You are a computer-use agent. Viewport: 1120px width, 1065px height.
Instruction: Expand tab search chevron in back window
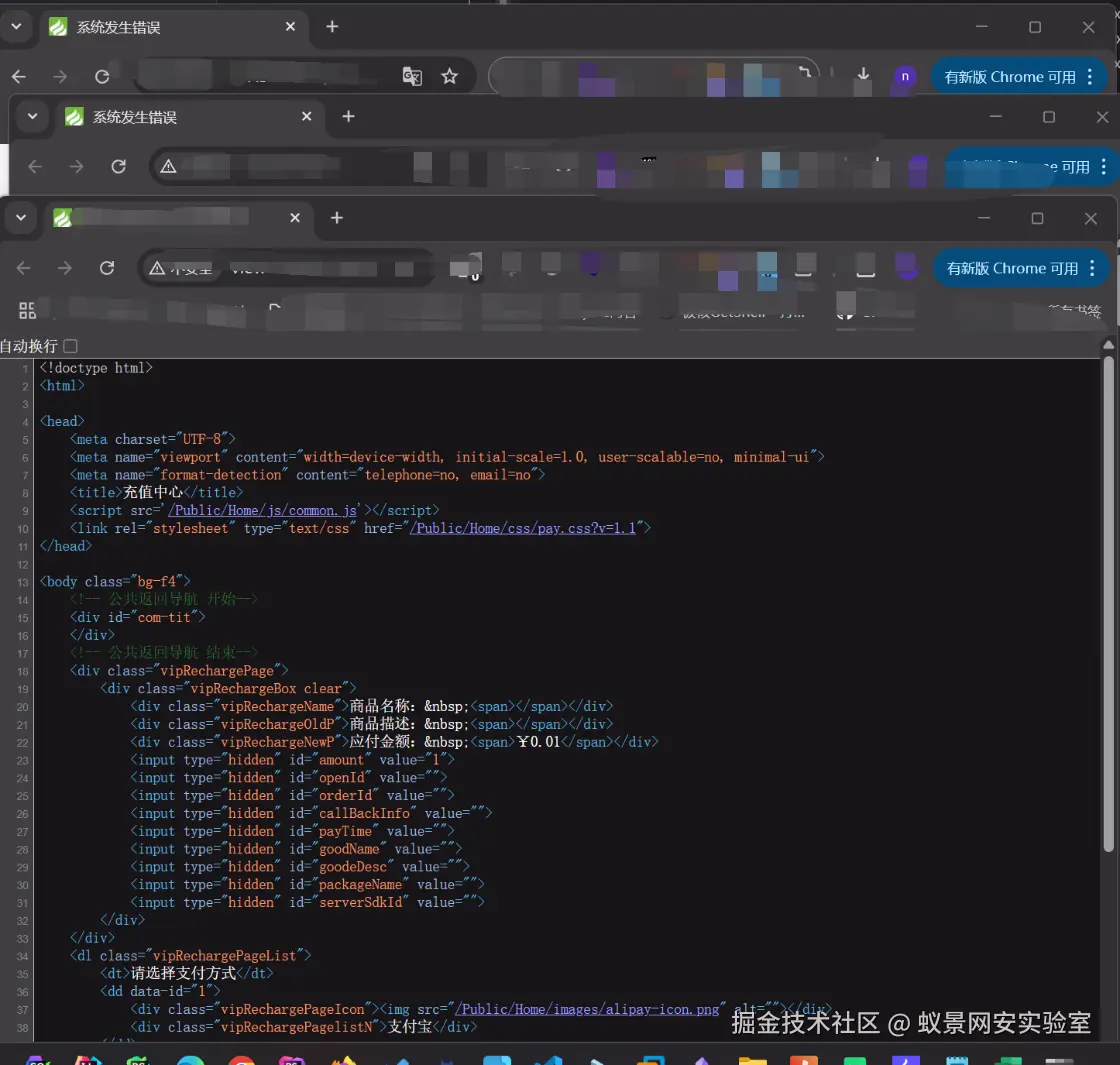click(16, 26)
